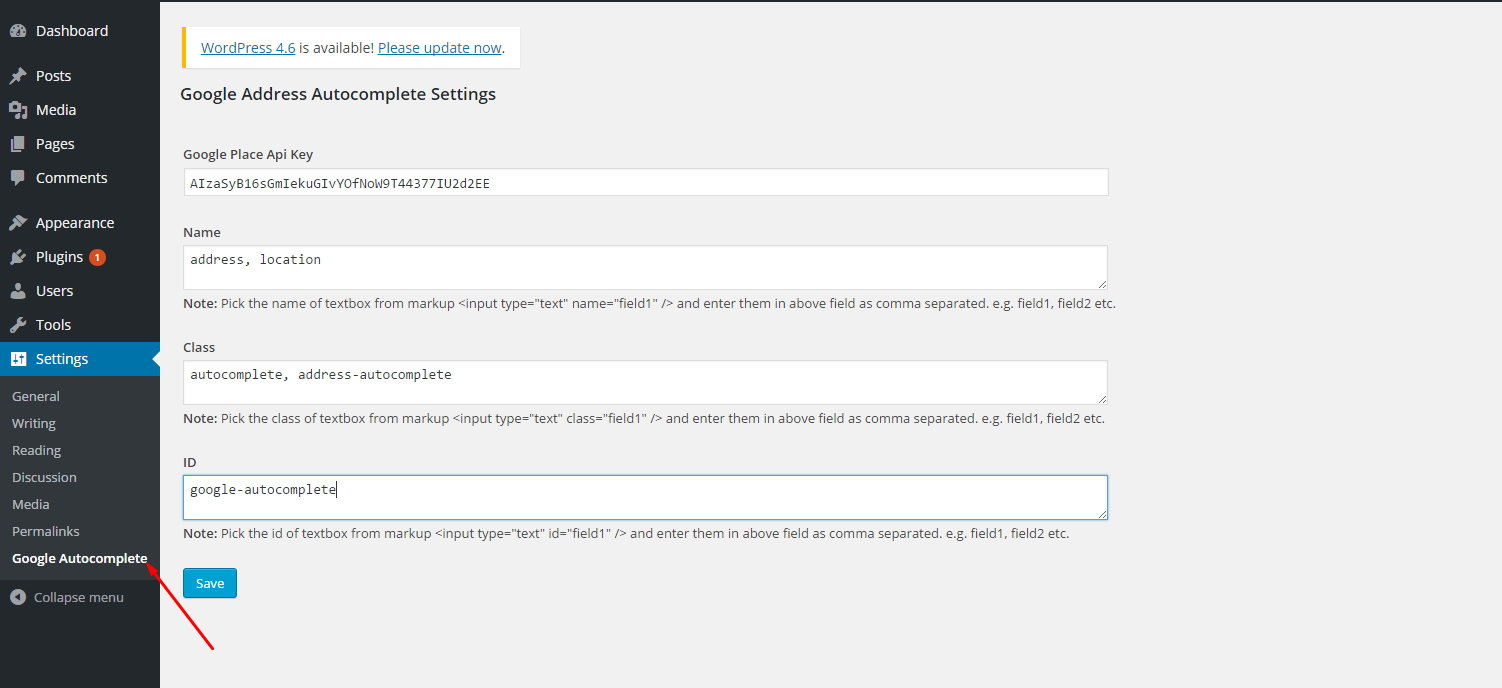Open Writing settings submenu
This screenshot has width=1502, height=688.
[34, 423]
